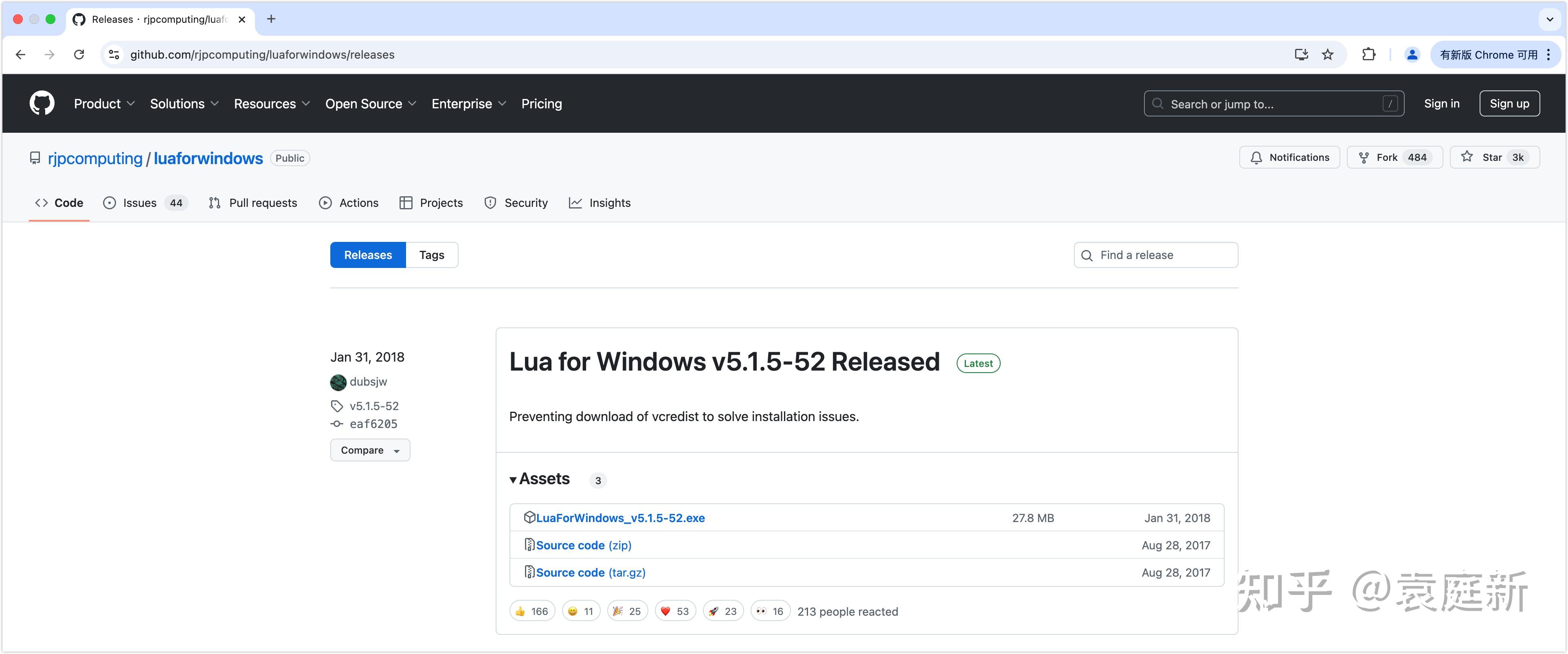Open the Chrome extensions puzzle icon
Viewport: 1568px width, 654px height.
[1368, 55]
